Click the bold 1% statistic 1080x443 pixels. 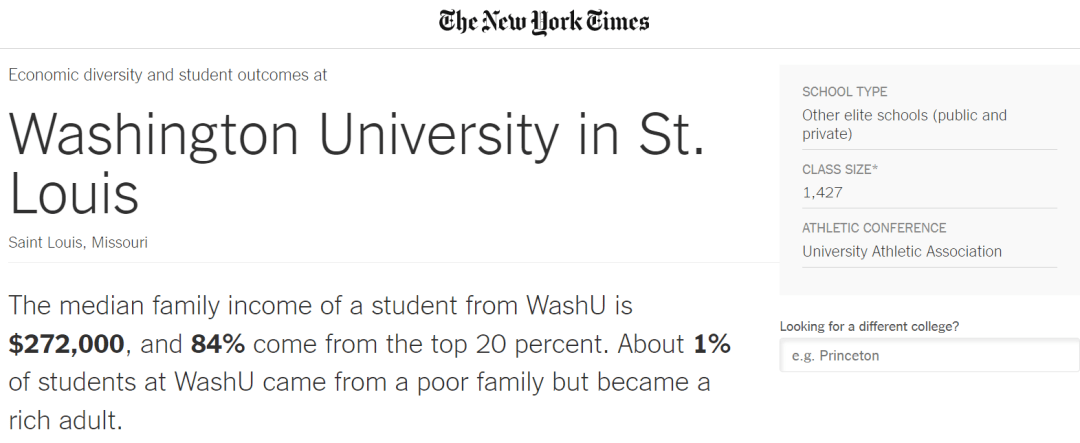pyautogui.click(x=712, y=344)
